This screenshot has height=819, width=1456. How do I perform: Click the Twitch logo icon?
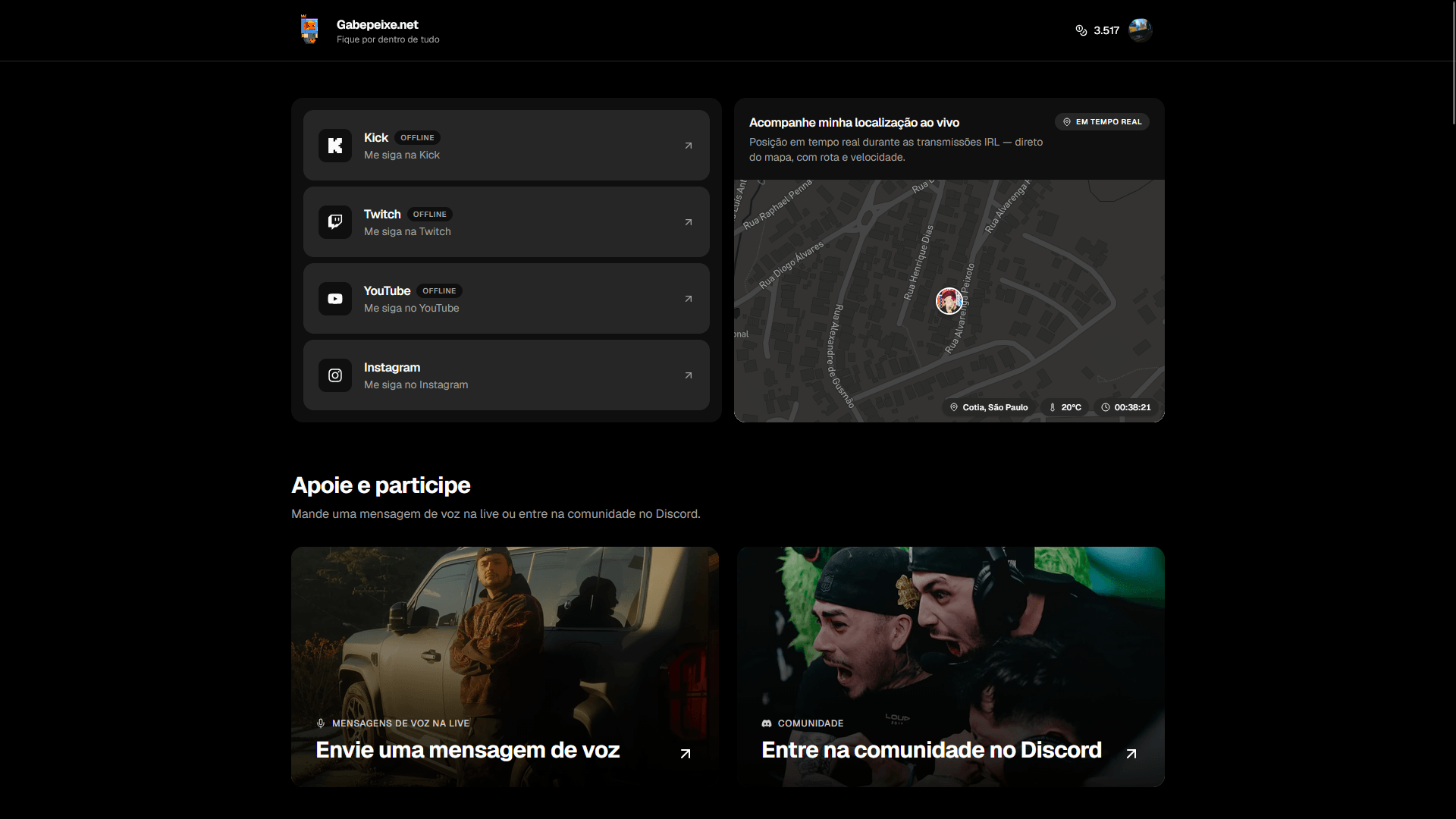[x=335, y=222]
